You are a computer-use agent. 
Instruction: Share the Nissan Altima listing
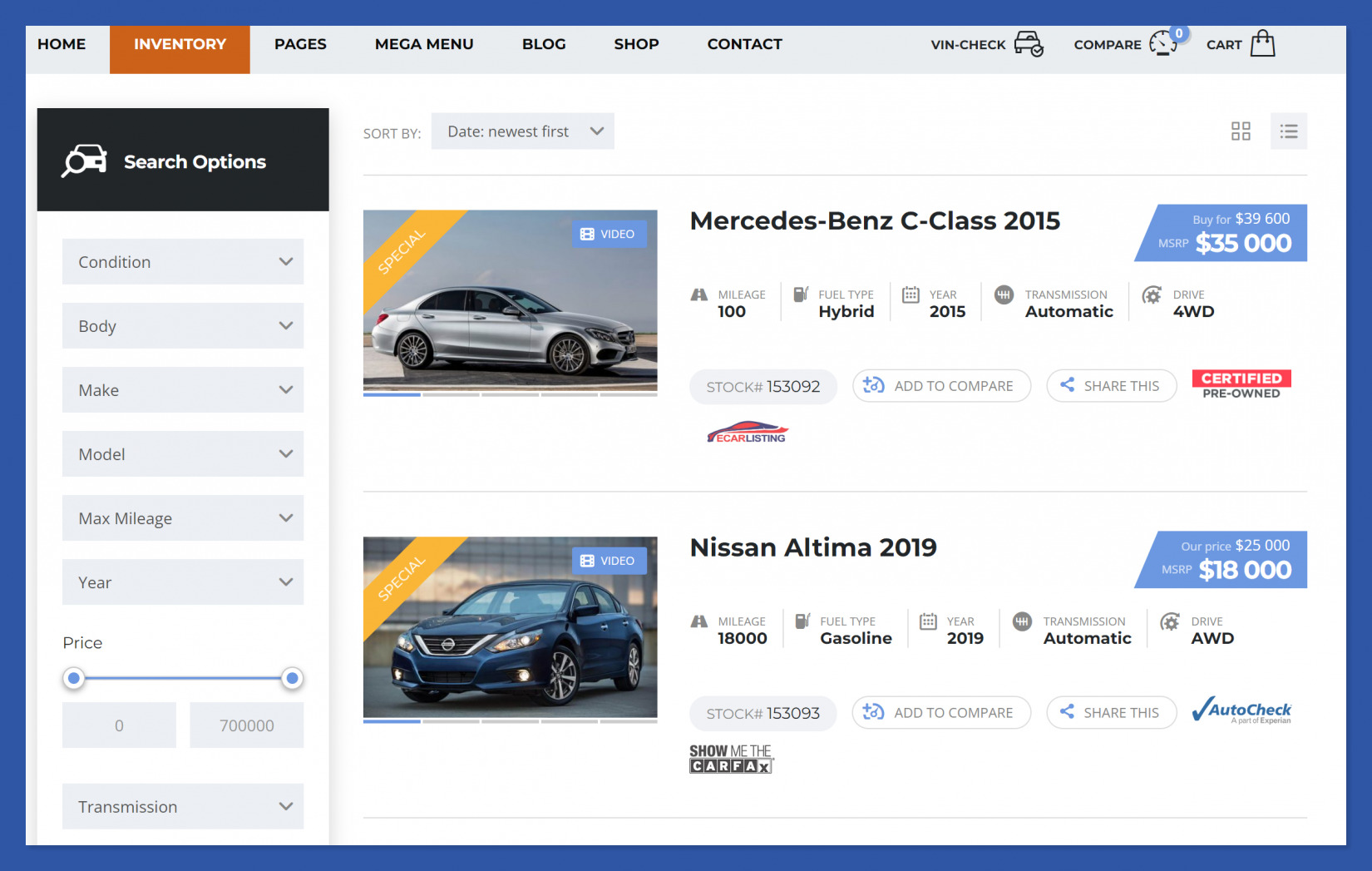tap(1112, 713)
